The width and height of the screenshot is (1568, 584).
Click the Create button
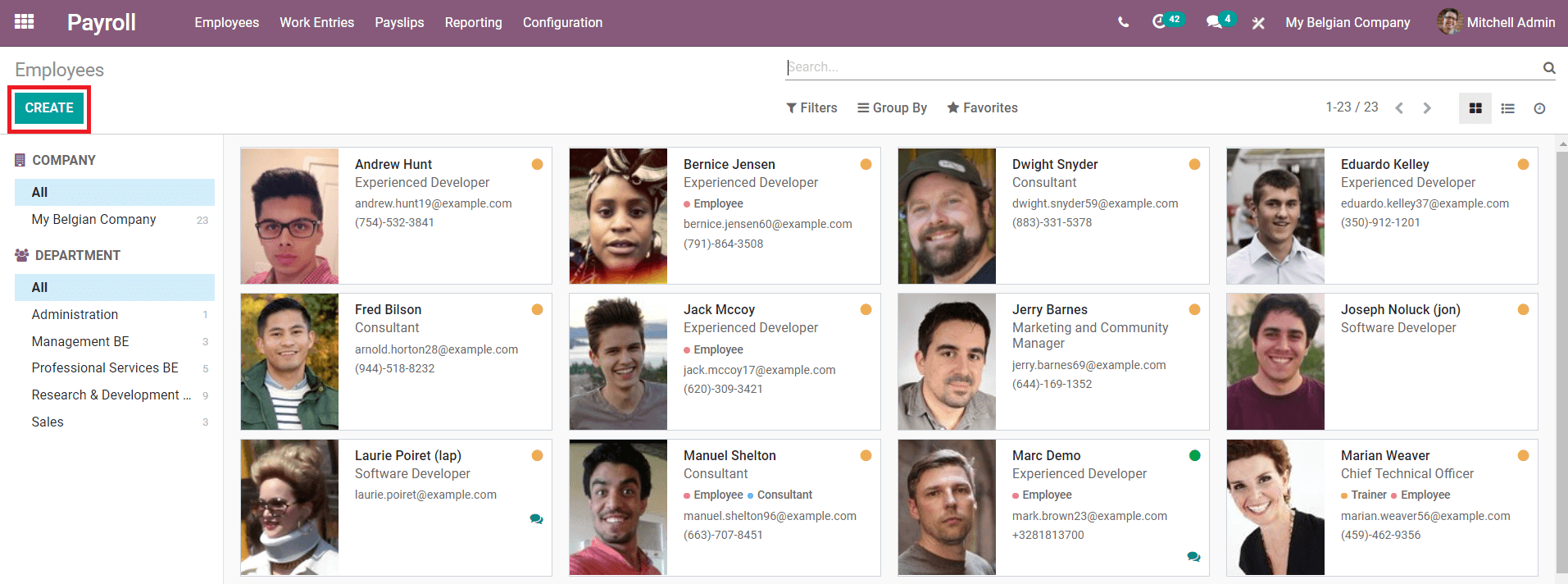coord(49,108)
